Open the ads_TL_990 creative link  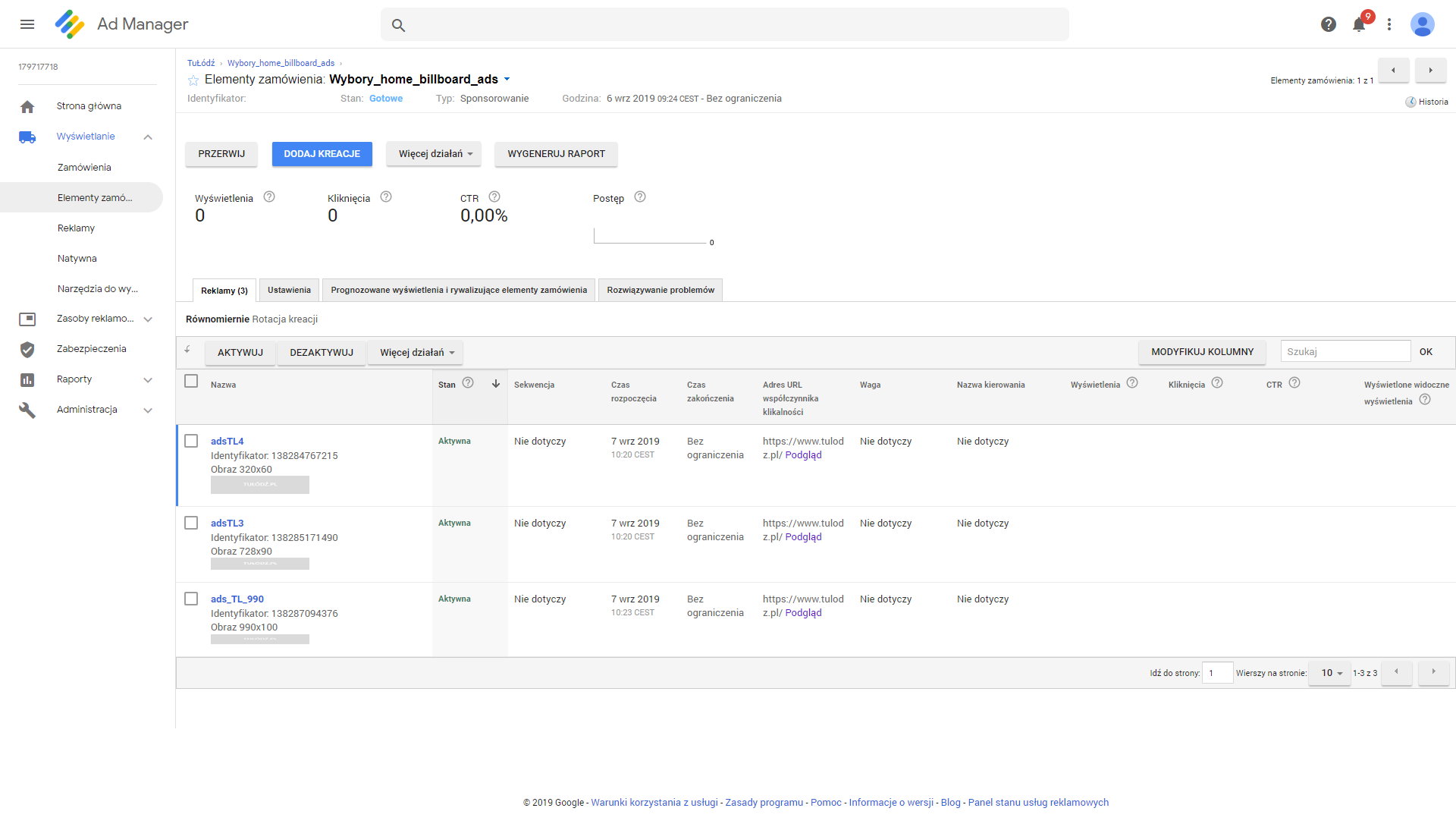pyautogui.click(x=237, y=599)
